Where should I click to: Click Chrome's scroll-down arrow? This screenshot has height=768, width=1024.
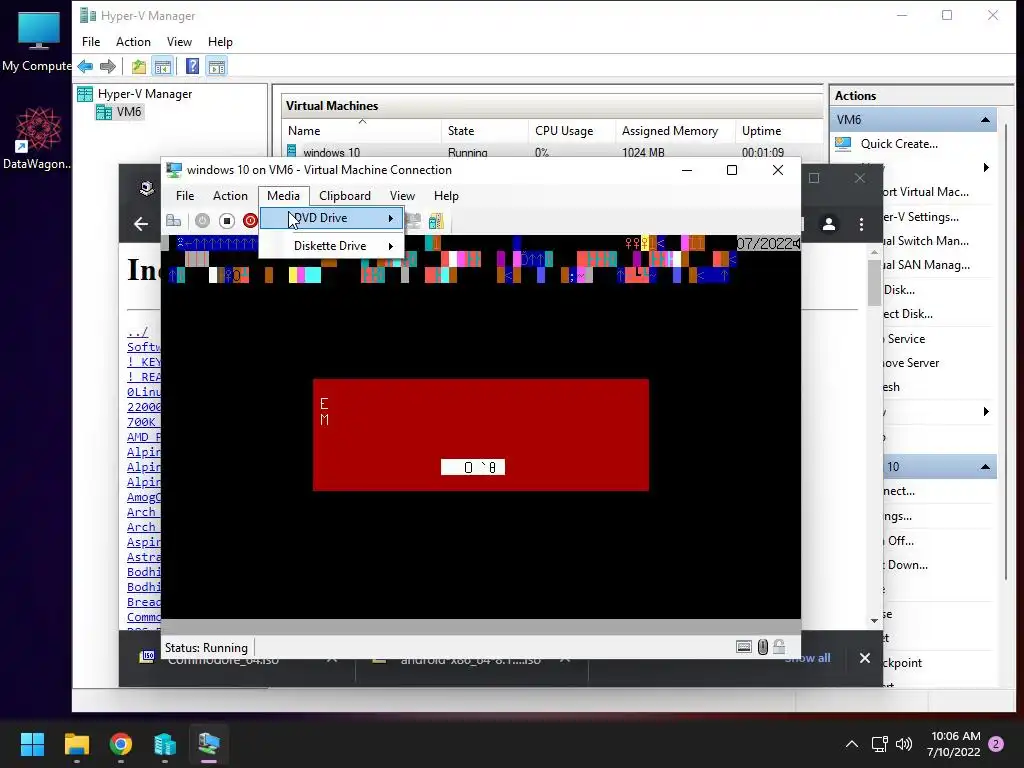874,620
